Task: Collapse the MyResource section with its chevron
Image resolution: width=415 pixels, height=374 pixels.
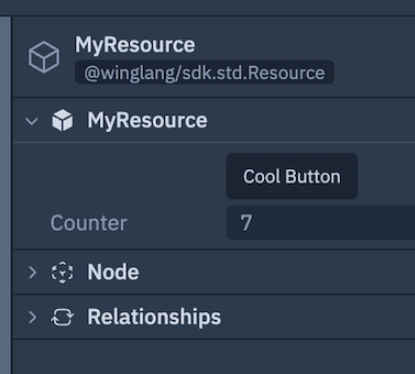Action: click(x=32, y=121)
